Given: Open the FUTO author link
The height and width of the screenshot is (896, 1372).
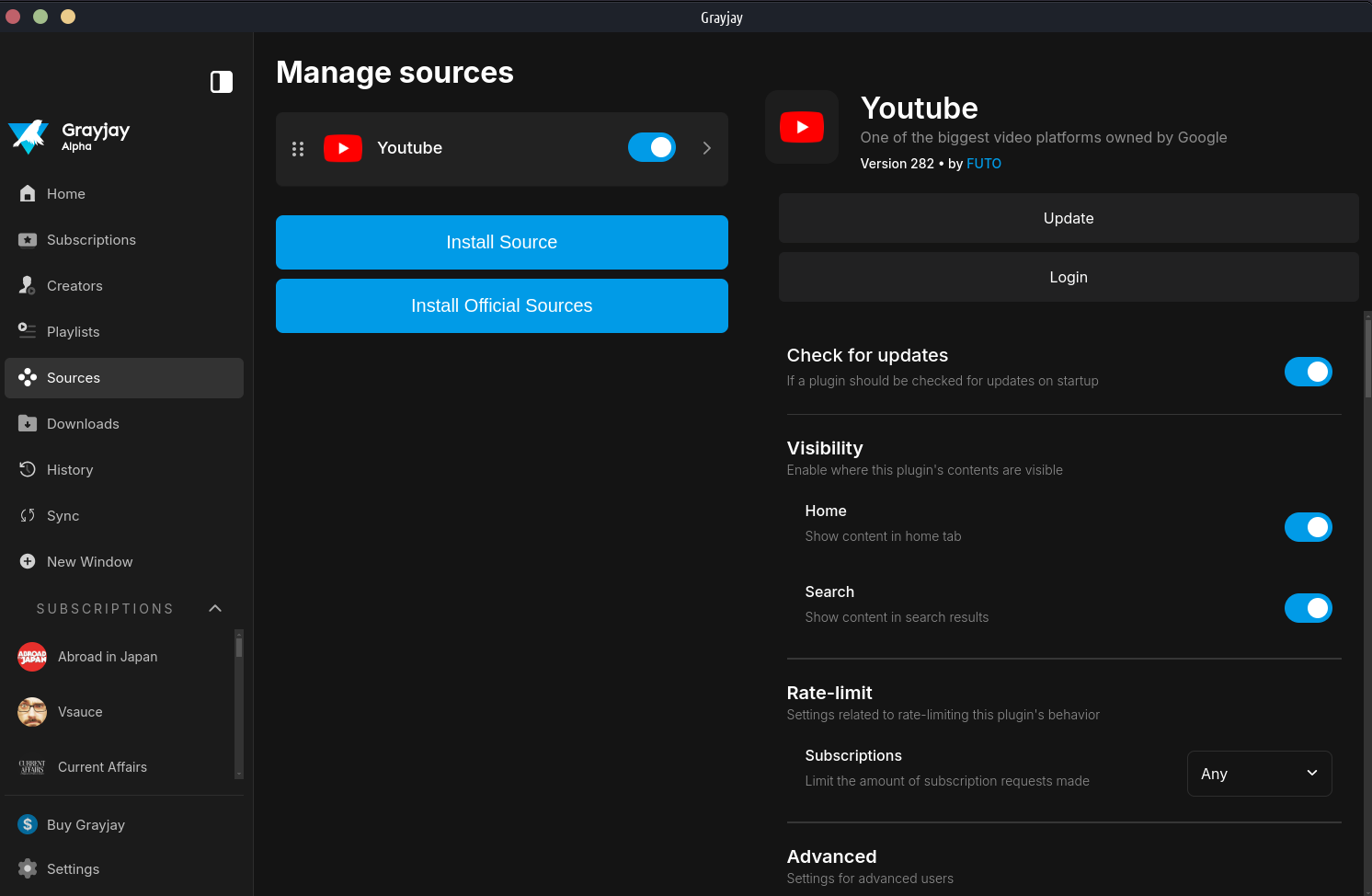Looking at the screenshot, I should click(x=983, y=164).
